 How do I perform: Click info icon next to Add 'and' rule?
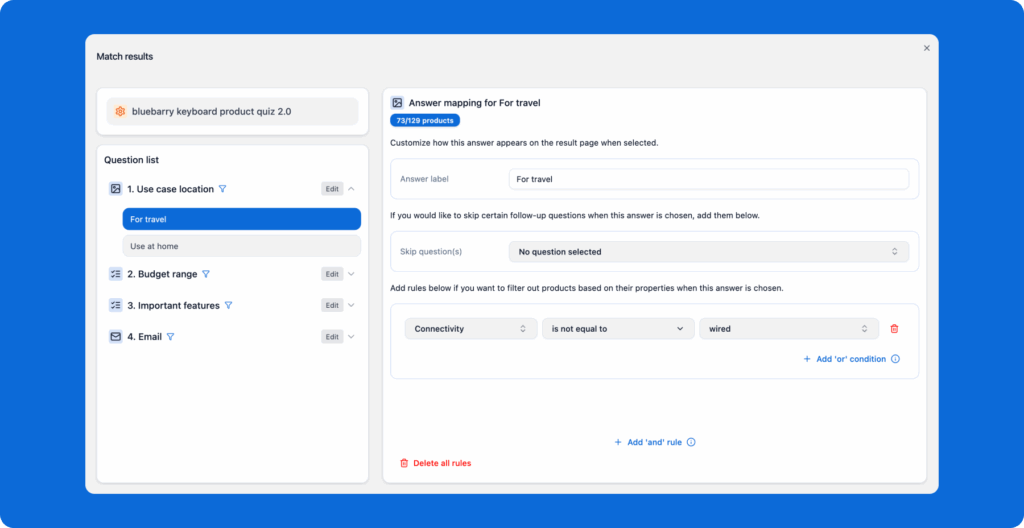(x=691, y=442)
